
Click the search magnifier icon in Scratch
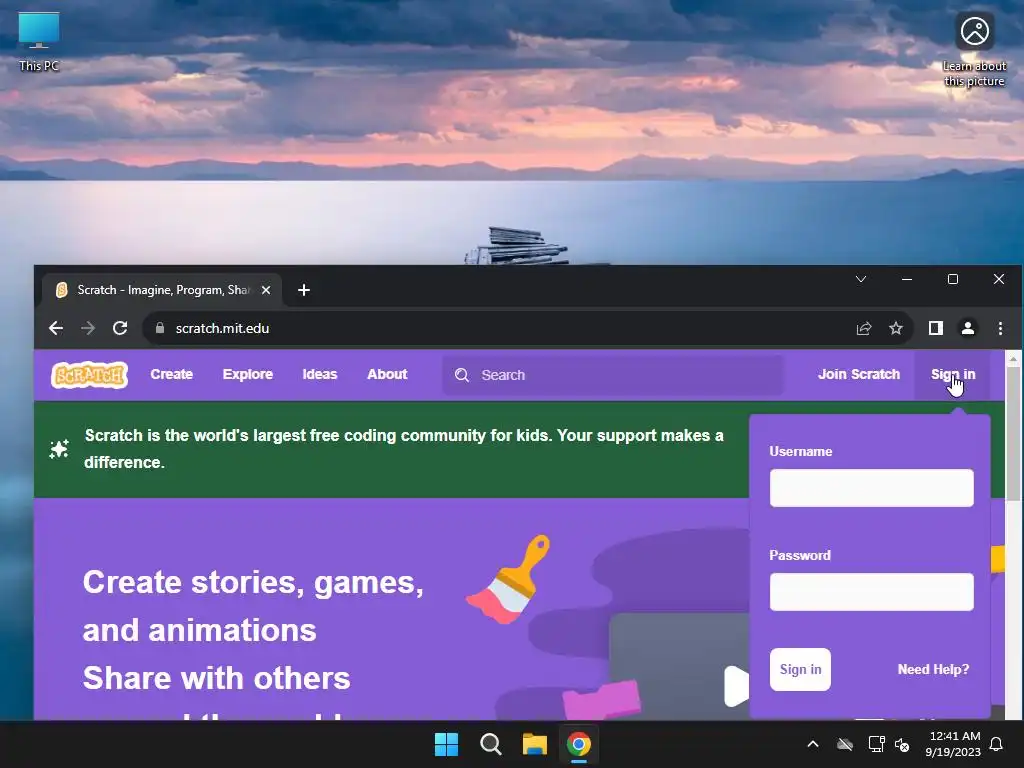point(462,375)
